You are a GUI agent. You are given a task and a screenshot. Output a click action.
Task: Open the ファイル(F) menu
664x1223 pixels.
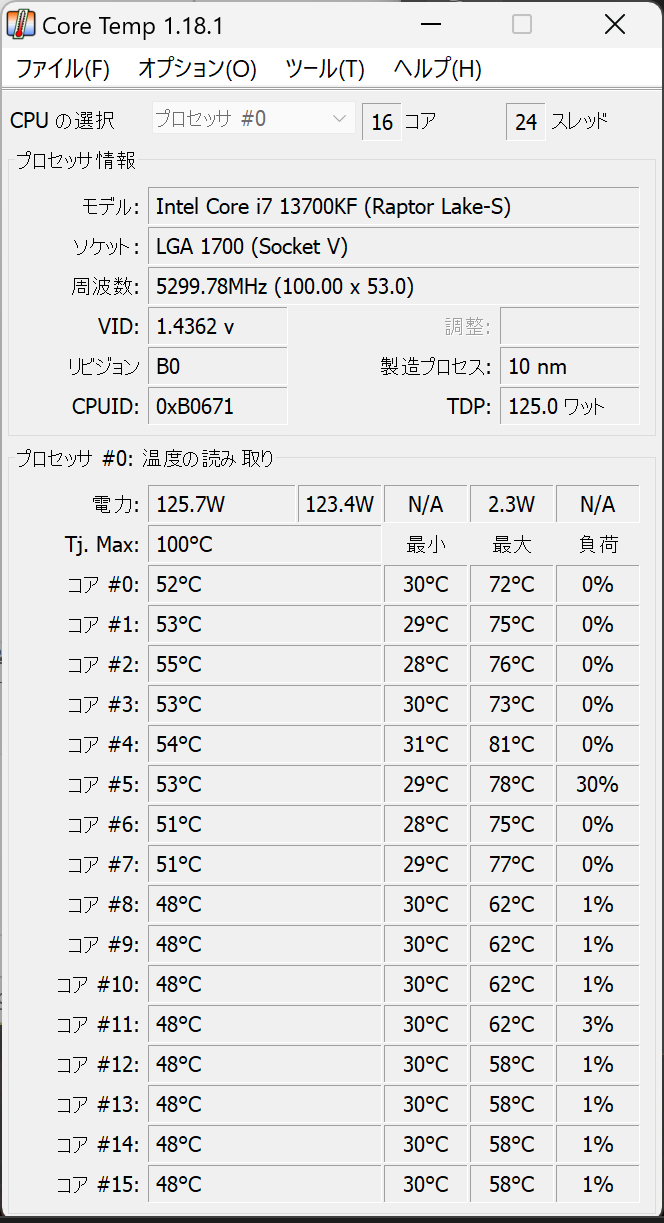[x=63, y=69]
